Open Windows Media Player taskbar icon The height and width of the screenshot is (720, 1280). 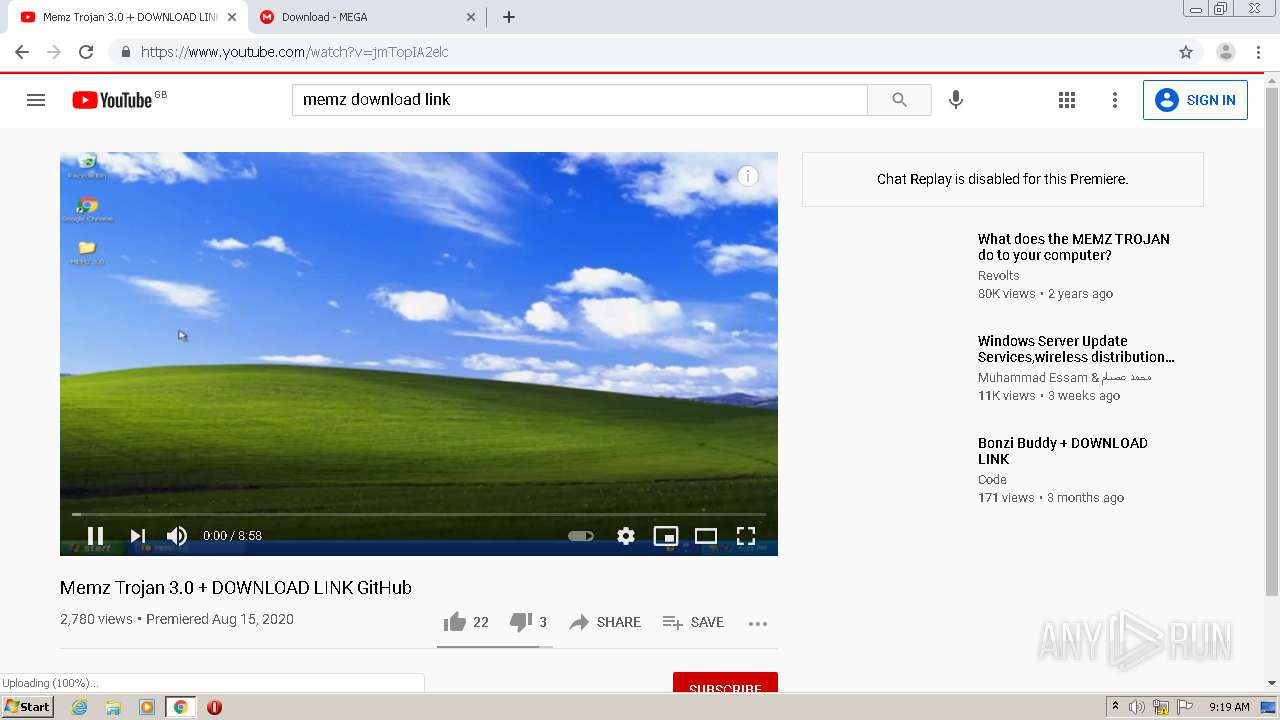pos(147,707)
